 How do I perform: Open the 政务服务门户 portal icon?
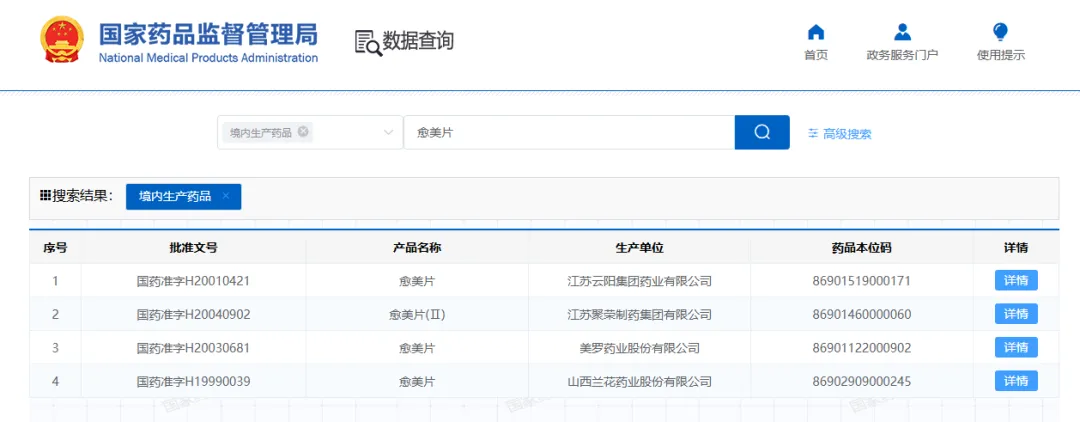click(902, 32)
